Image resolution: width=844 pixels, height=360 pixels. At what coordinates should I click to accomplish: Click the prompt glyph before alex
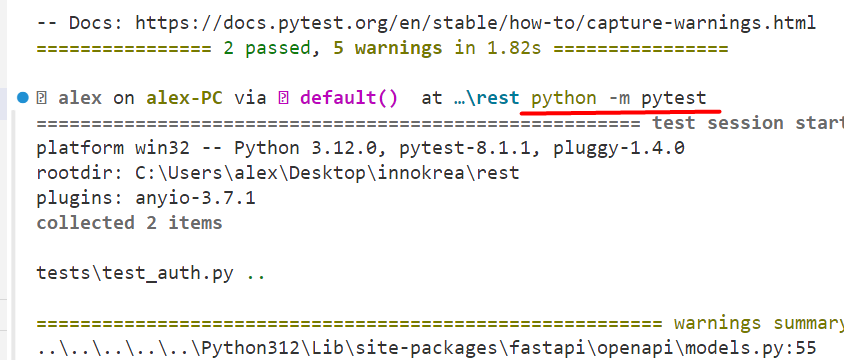(41, 98)
